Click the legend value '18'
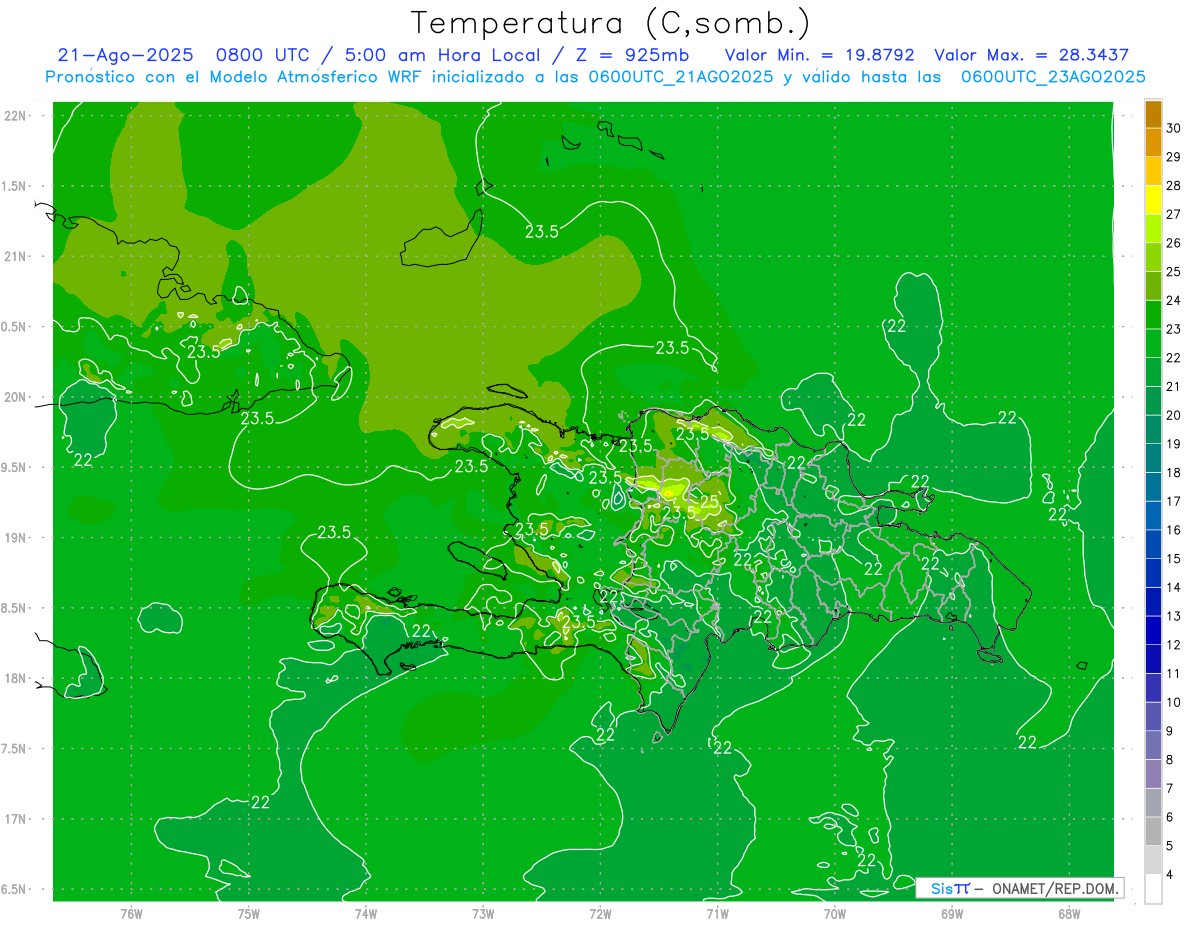Viewport: 1200px width, 927px height. click(1174, 472)
